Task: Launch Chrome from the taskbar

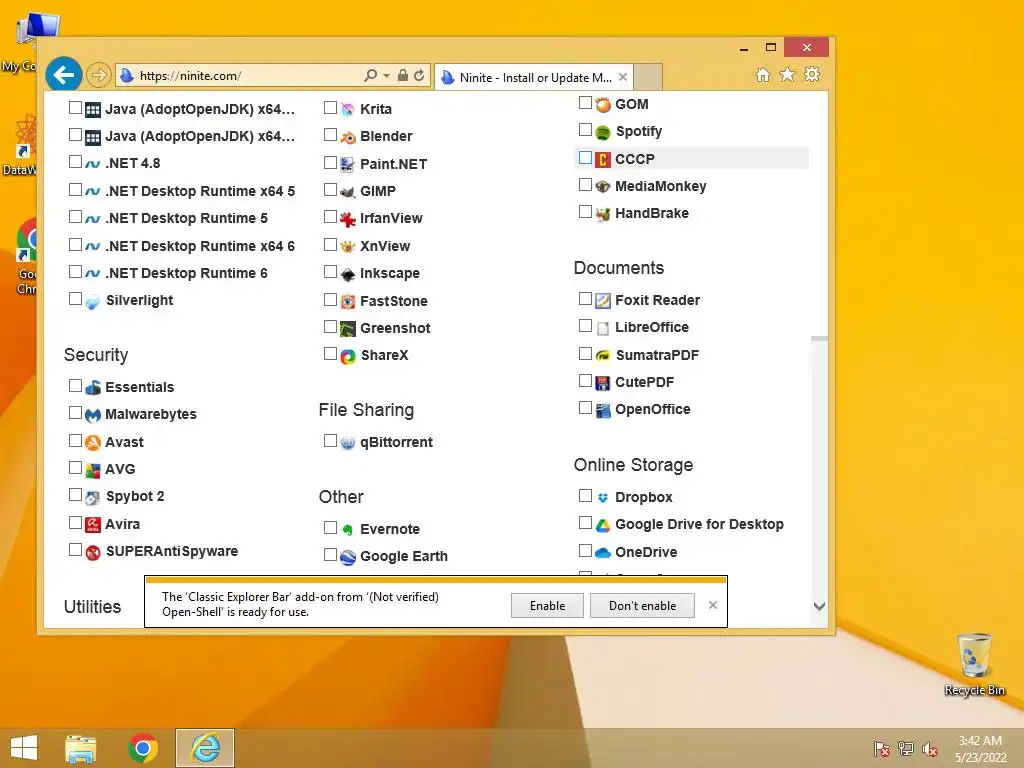Action: pyautogui.click(x=143, y=748)
